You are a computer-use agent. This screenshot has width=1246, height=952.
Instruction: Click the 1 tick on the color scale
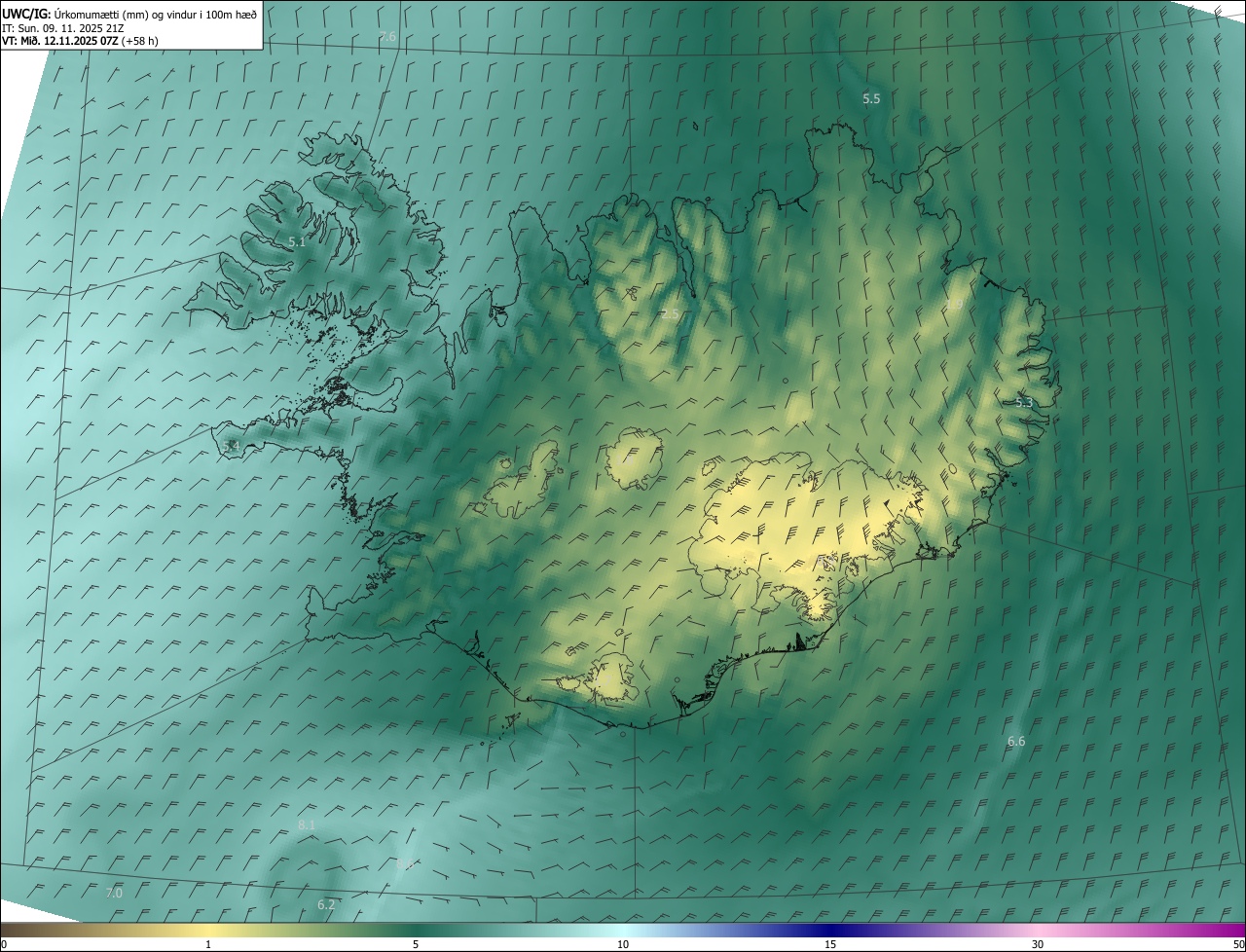(x=208, y=945)
